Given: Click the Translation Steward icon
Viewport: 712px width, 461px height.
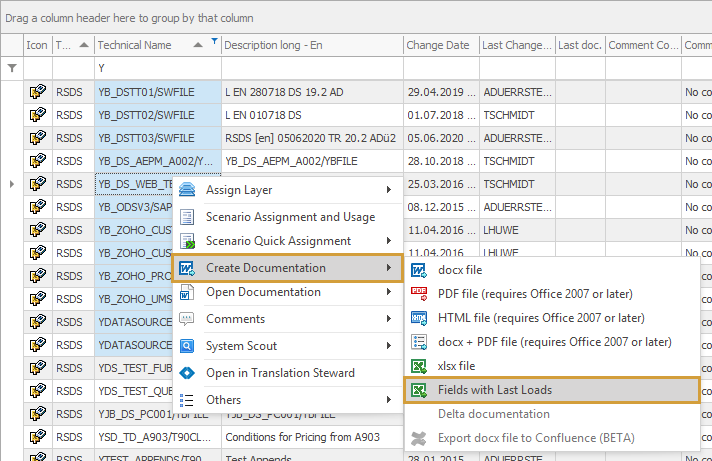Looking at the screenshot, I should (x=187, y=373).
